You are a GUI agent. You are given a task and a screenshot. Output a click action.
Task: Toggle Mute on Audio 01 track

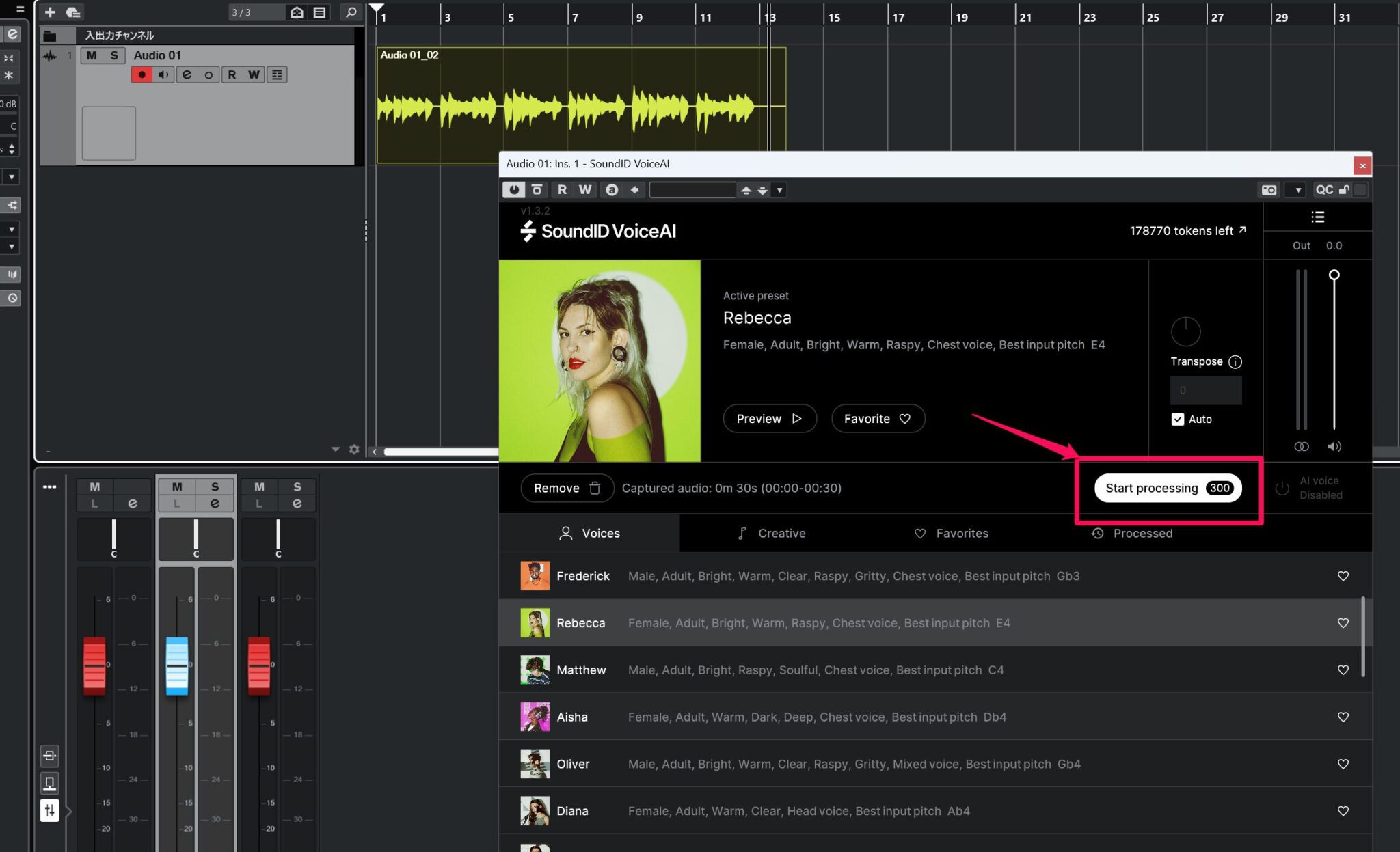pyautogui.click(x=92, y=55)
